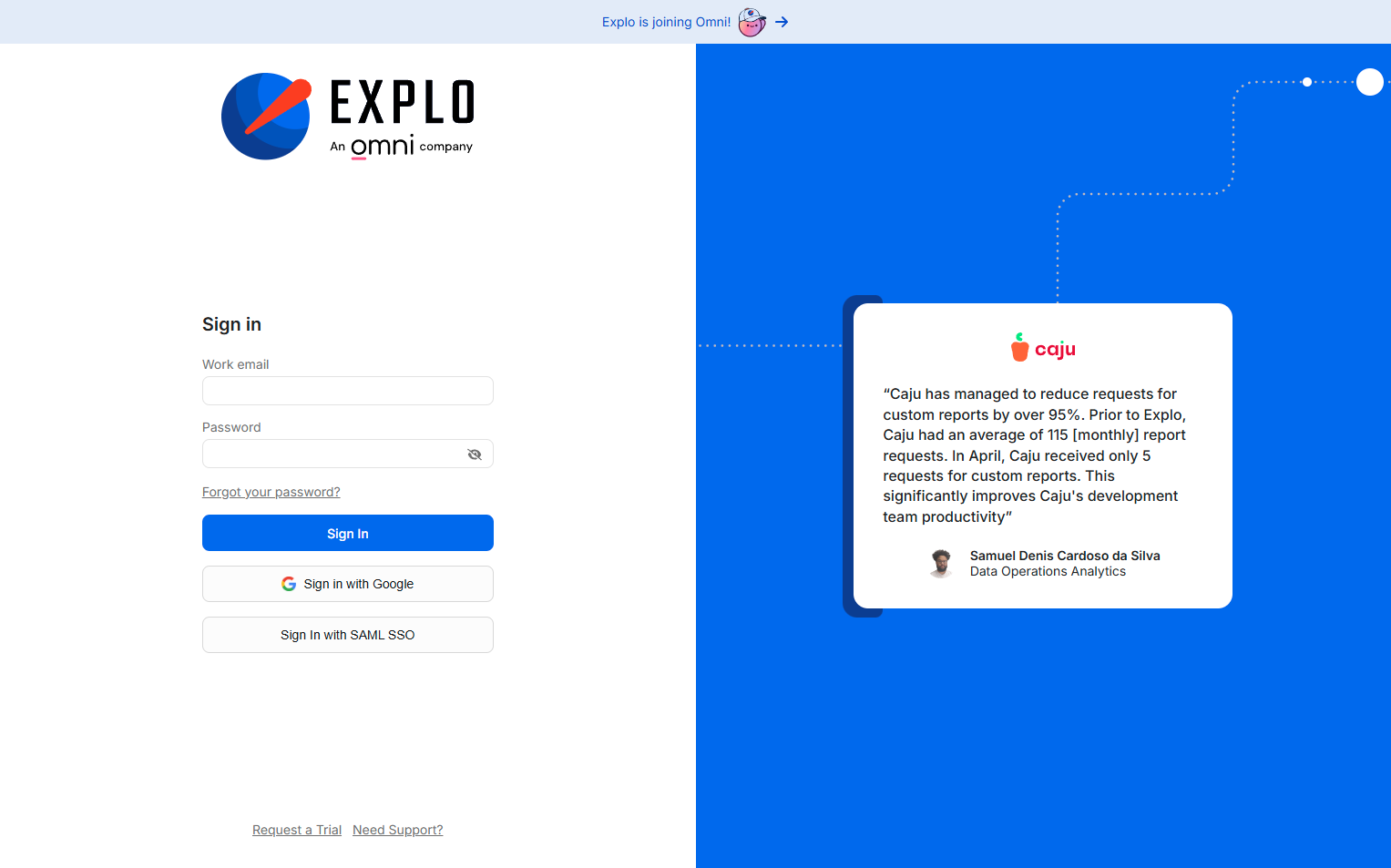Click the Work email input field
This screenshot has width=1391, height=868.
click(347, 391)
